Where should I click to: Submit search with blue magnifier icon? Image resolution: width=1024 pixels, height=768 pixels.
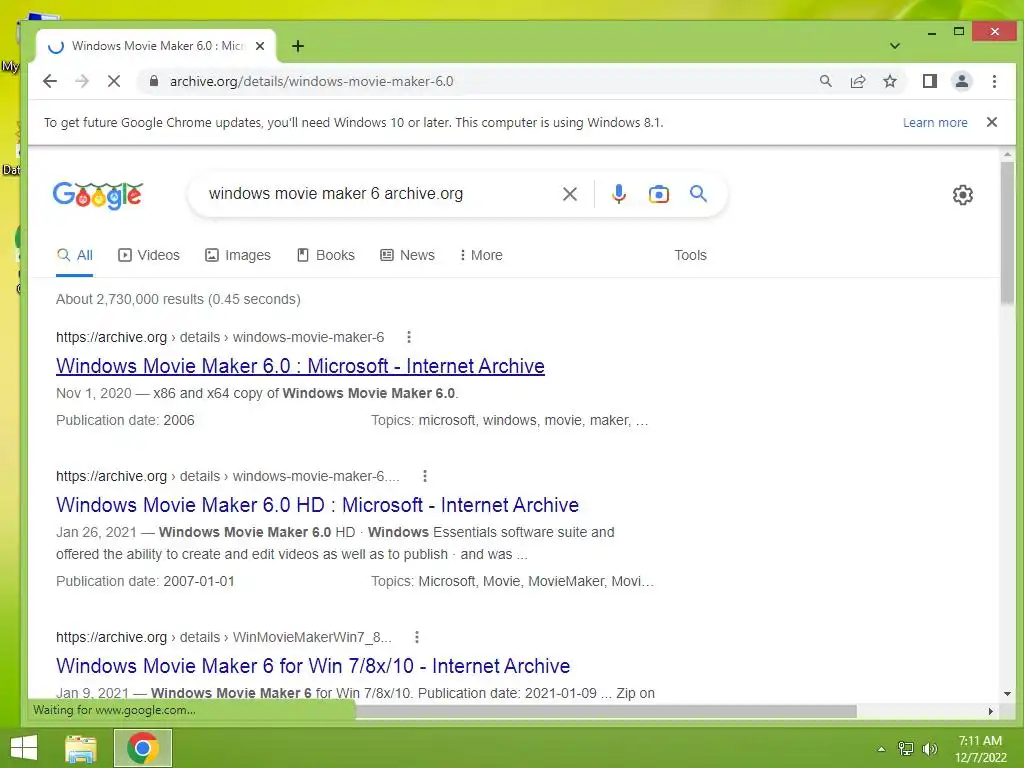[x=698, y=193]
